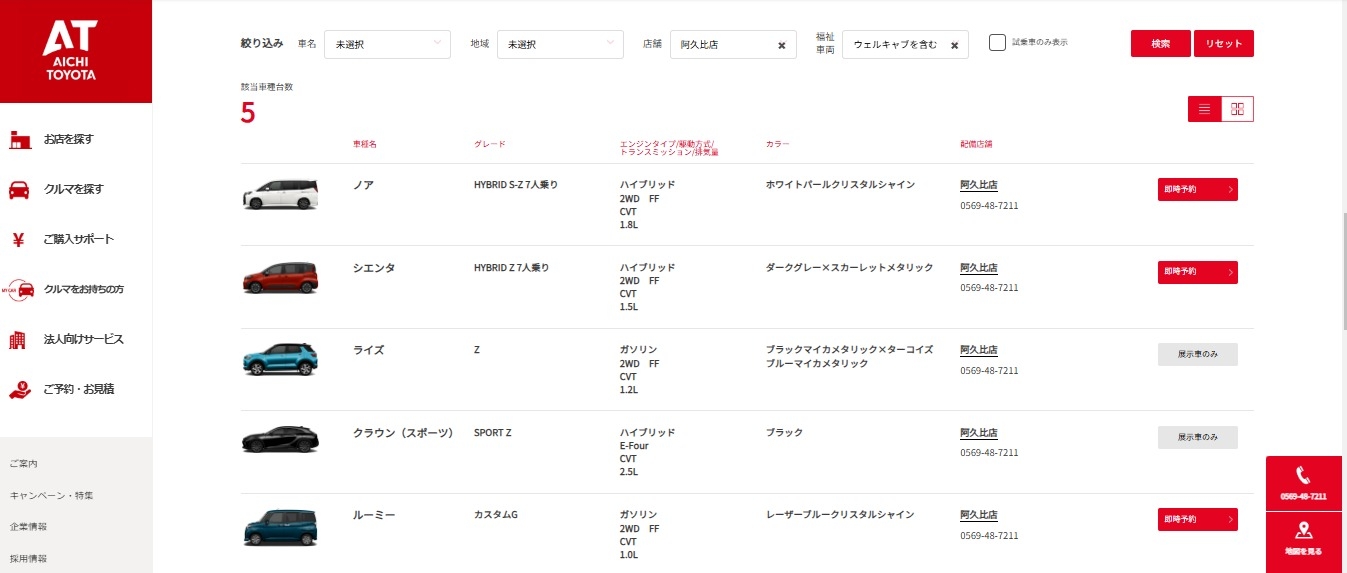Click the HYBRID S-Z 7人乗り grade text
The width and height of the screenshot is (1347, 573).
point(516,185)
